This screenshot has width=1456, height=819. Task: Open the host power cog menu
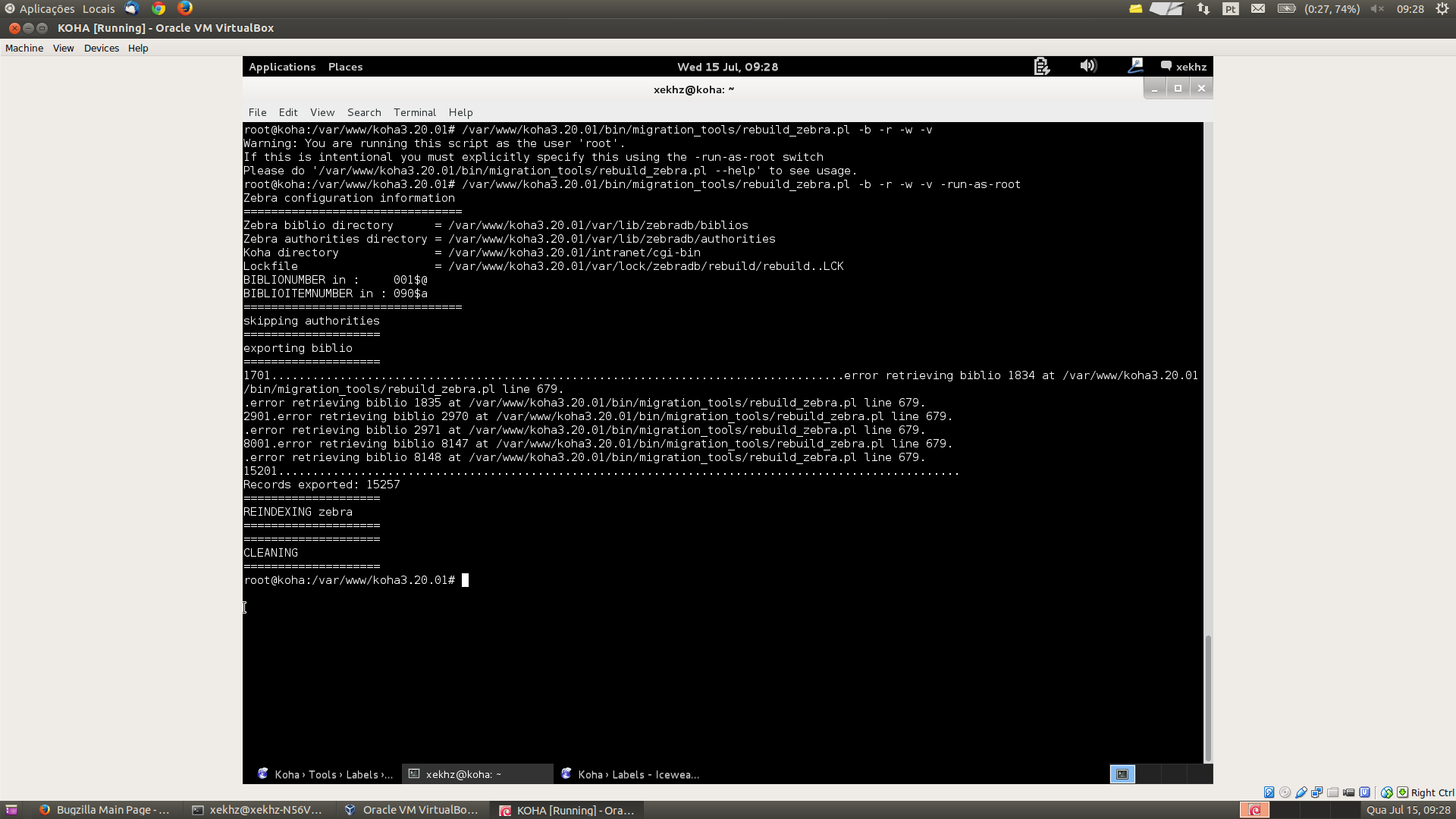click(1442, 9)
